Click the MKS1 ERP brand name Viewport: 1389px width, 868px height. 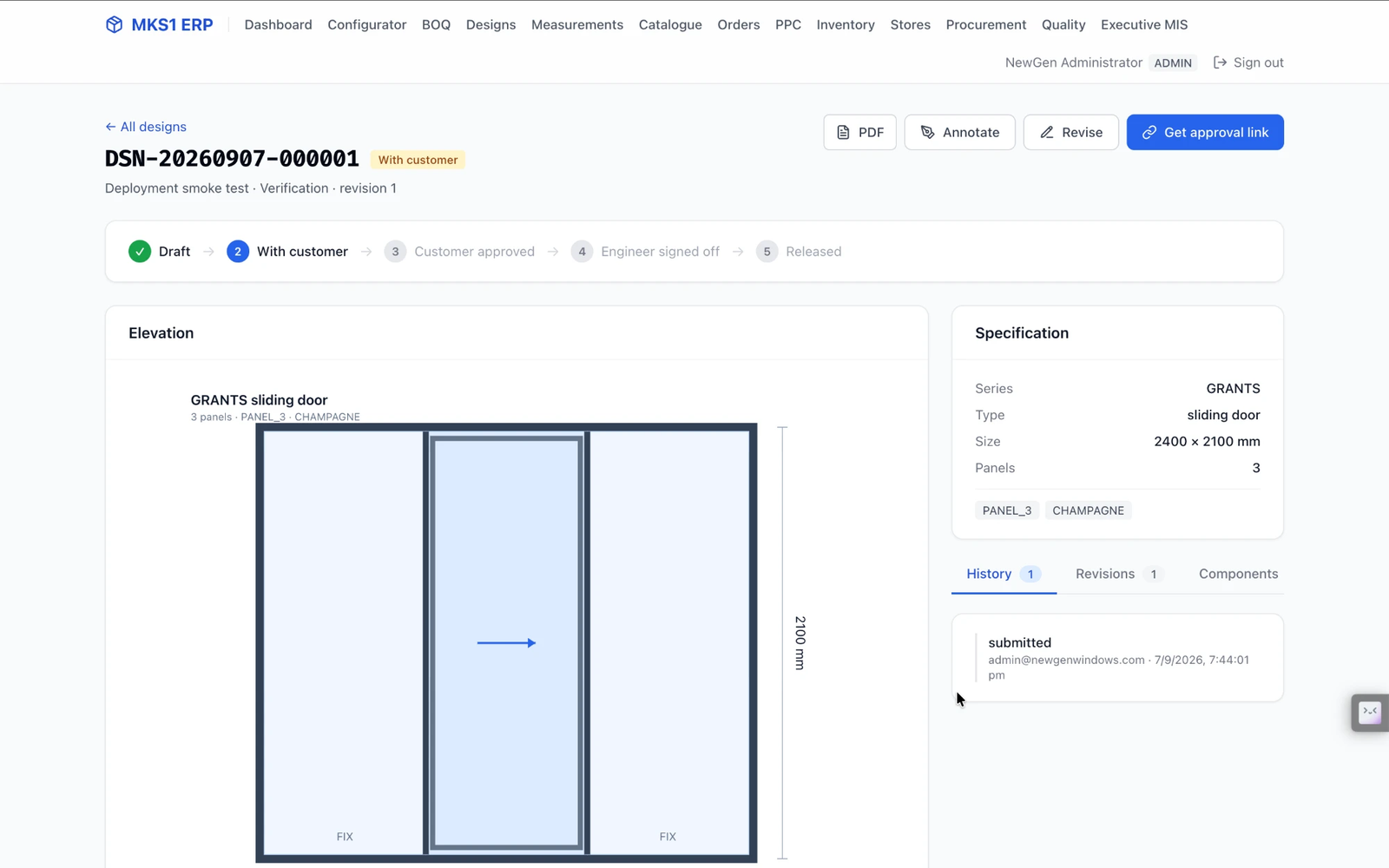[x=172, y=25]
